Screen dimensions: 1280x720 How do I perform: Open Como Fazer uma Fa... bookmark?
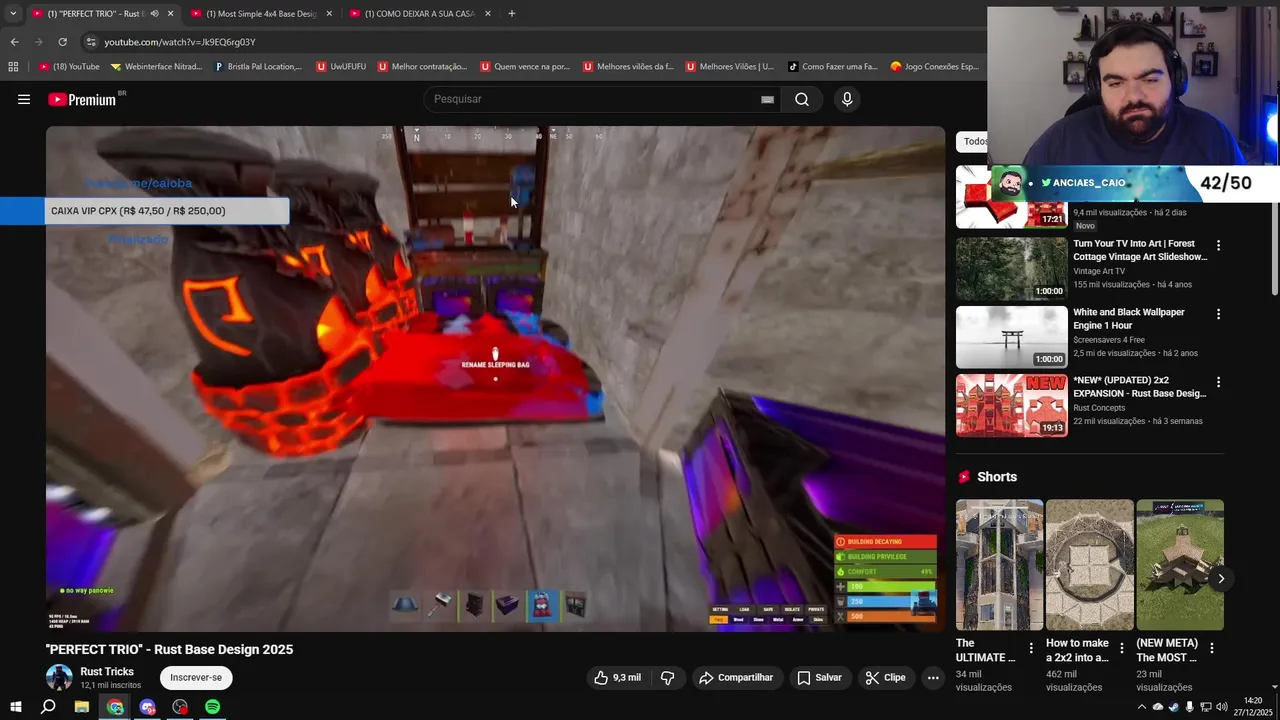tap(832, 67)
